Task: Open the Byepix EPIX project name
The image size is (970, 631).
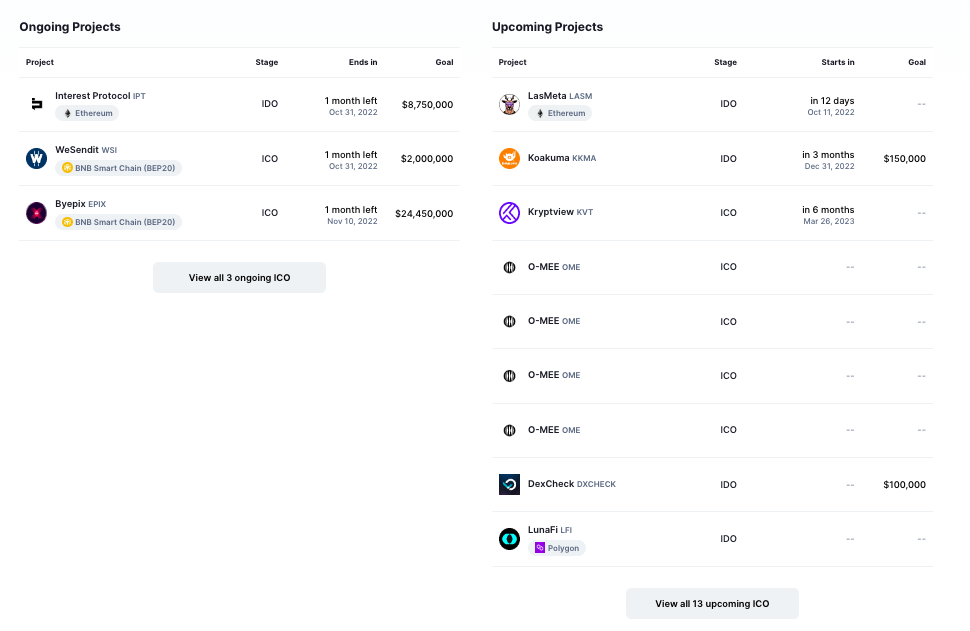Action: 80,204
